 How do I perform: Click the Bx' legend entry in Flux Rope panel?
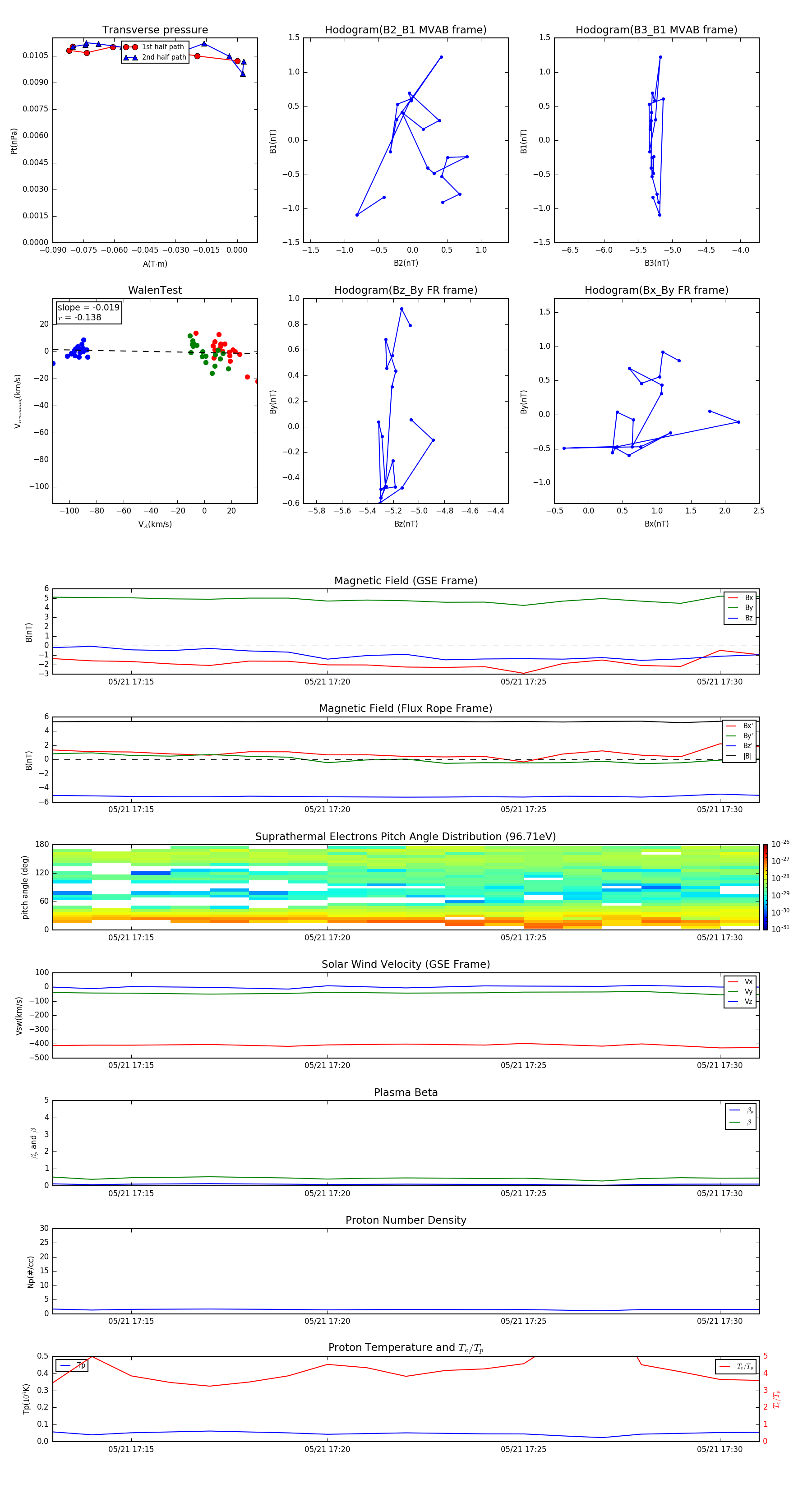(x=740, y=726)
